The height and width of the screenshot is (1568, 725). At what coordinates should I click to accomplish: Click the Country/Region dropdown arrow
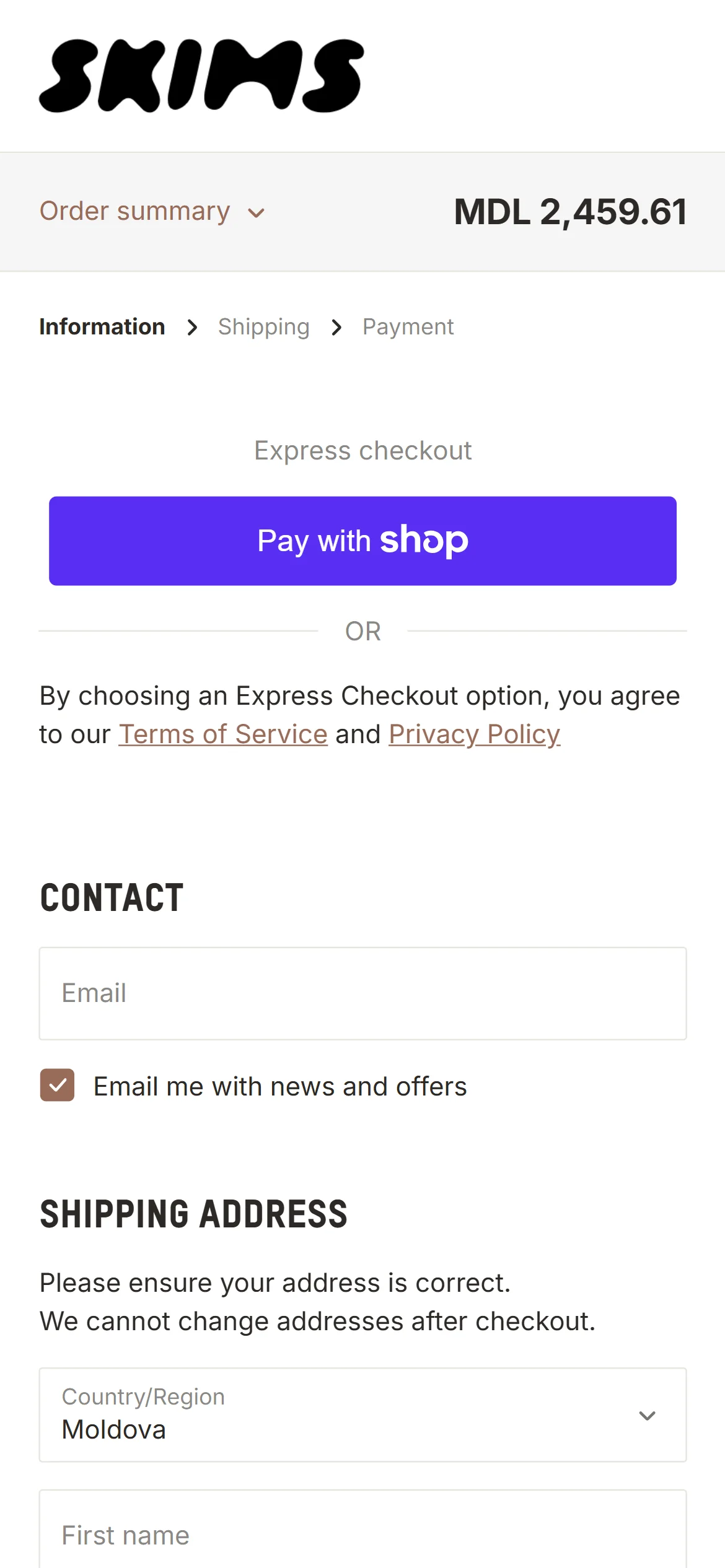pyautogui.click(x=647, y=1416)
